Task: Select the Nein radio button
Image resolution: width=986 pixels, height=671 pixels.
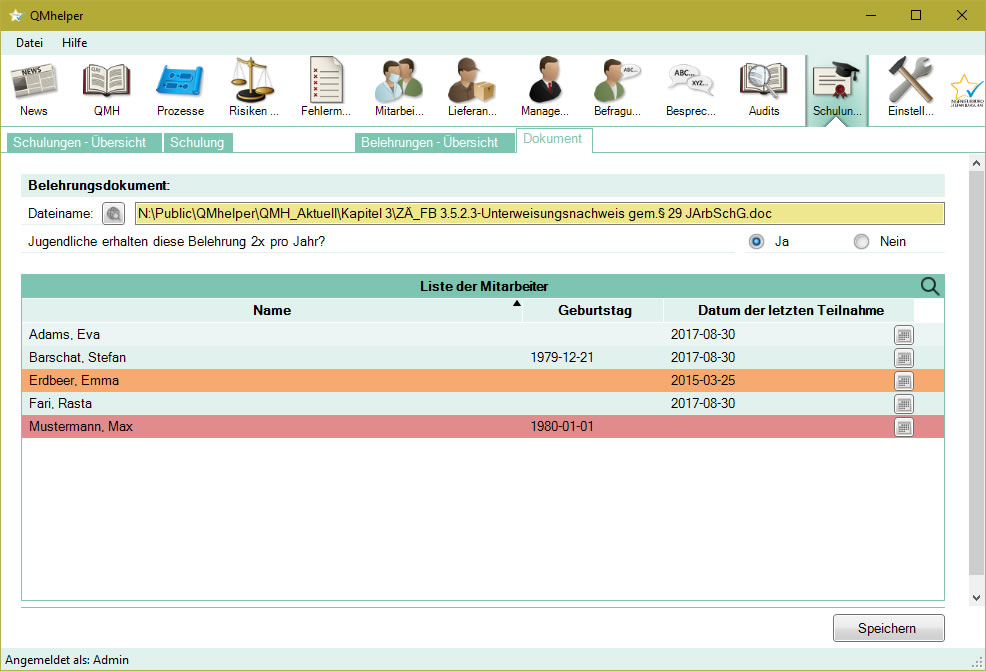Action: pyautogui.click(x=862, y=241)
